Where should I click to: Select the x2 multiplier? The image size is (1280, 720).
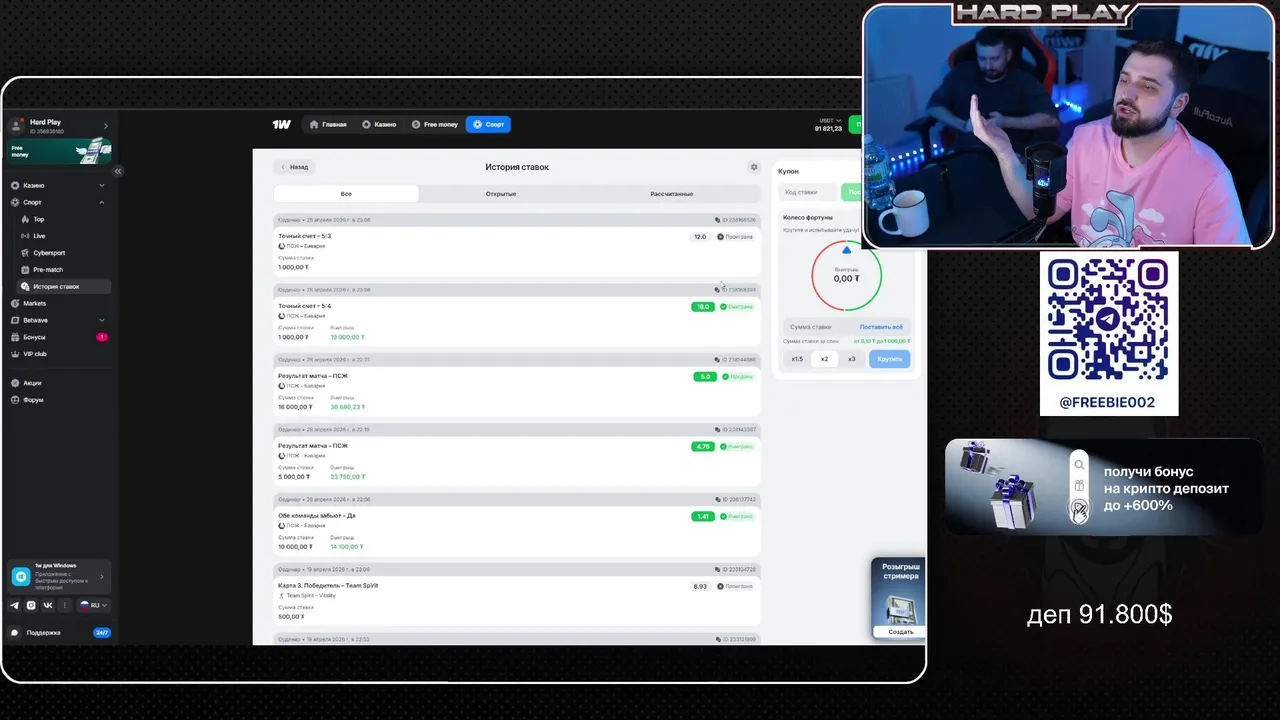coord(824,359)
